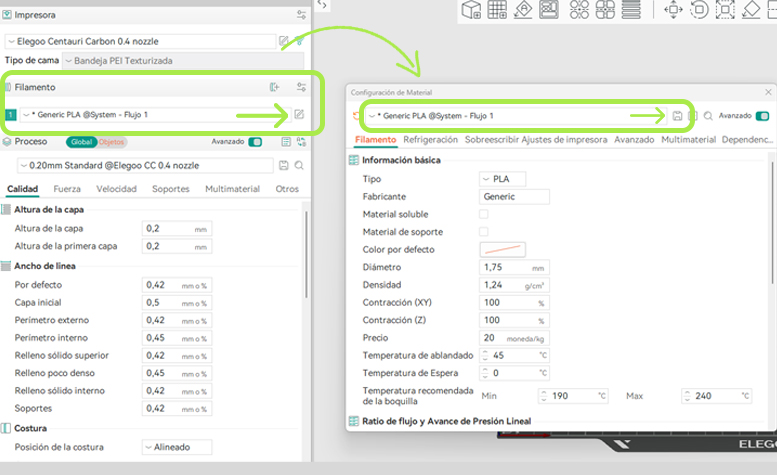The width and height of the screenshot is (777, 475).
Task: Open the Velocidad tab
Action: click(116, 189)
